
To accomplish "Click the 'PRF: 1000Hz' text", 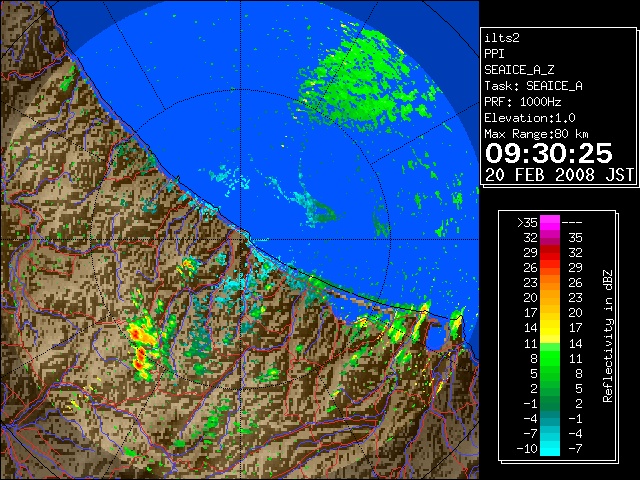I will [x=523, y=102].
